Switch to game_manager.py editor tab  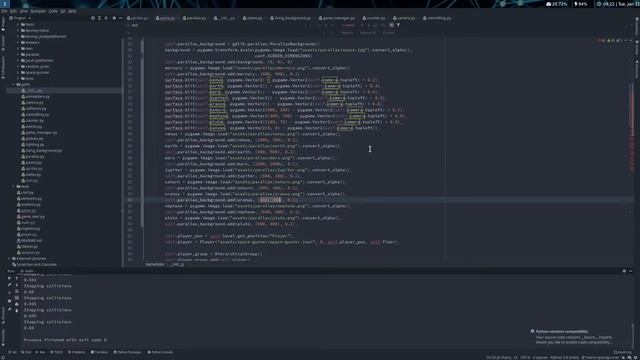337,18
